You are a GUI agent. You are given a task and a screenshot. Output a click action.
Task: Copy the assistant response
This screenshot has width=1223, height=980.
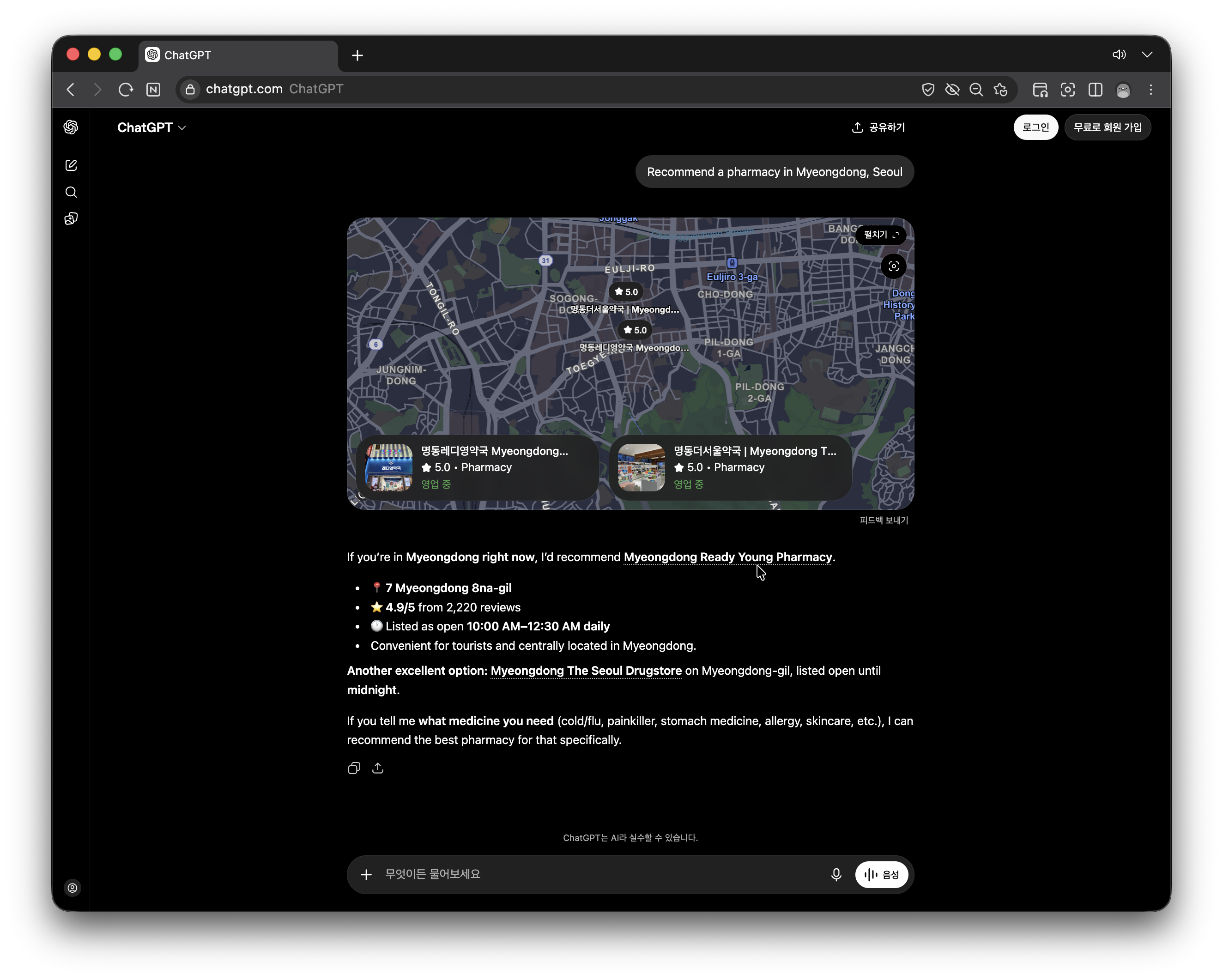[354, 768]
